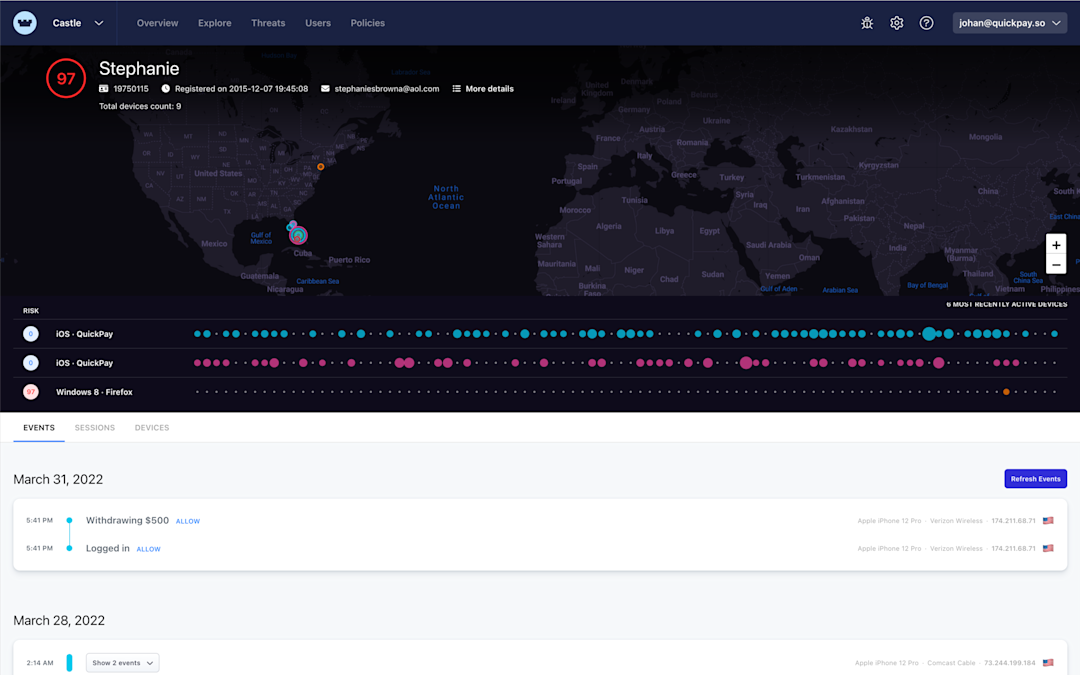Click the orange event dot in Firefox timeline
Screen dimensions: 1080x675
click(1006, 392)
